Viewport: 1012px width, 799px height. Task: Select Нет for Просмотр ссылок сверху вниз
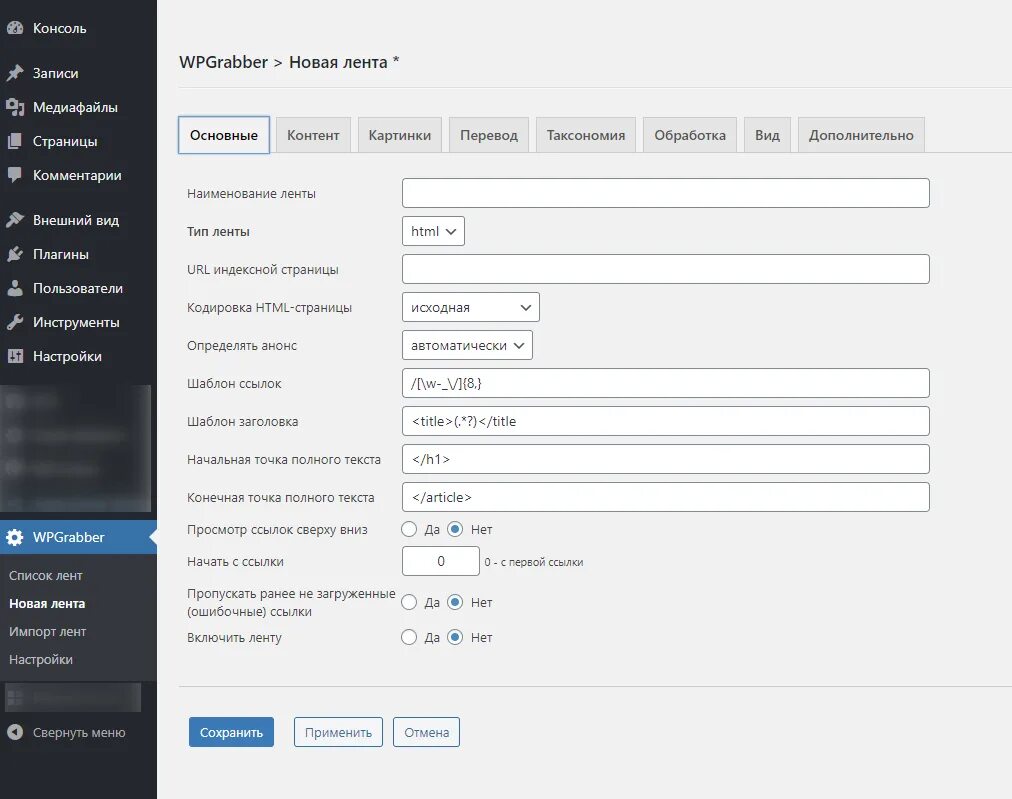tap(455, 529)
